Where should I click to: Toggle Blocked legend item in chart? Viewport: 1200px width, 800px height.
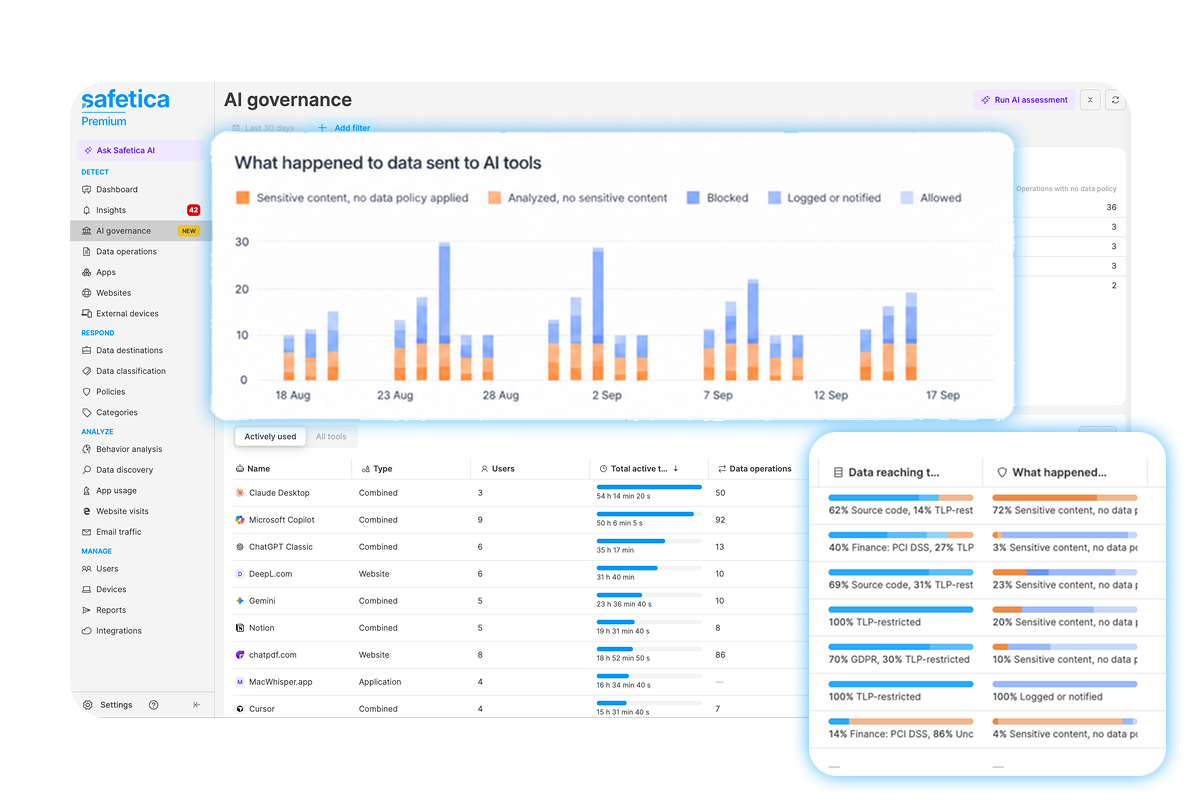coord(717,198)
